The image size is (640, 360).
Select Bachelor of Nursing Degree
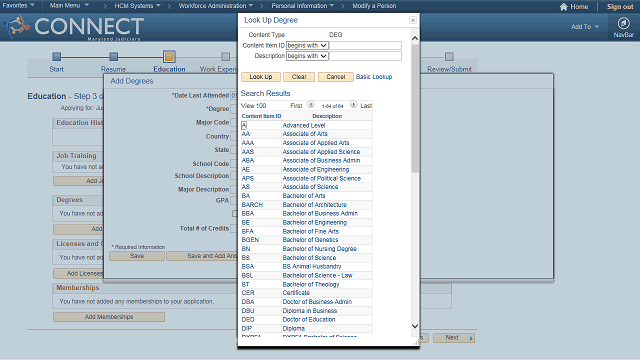pos(320,249)
